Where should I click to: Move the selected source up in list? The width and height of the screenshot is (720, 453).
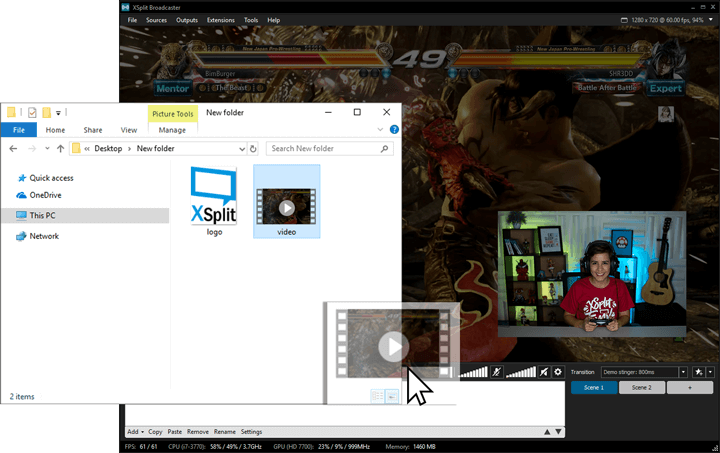(x=547, y=431)
